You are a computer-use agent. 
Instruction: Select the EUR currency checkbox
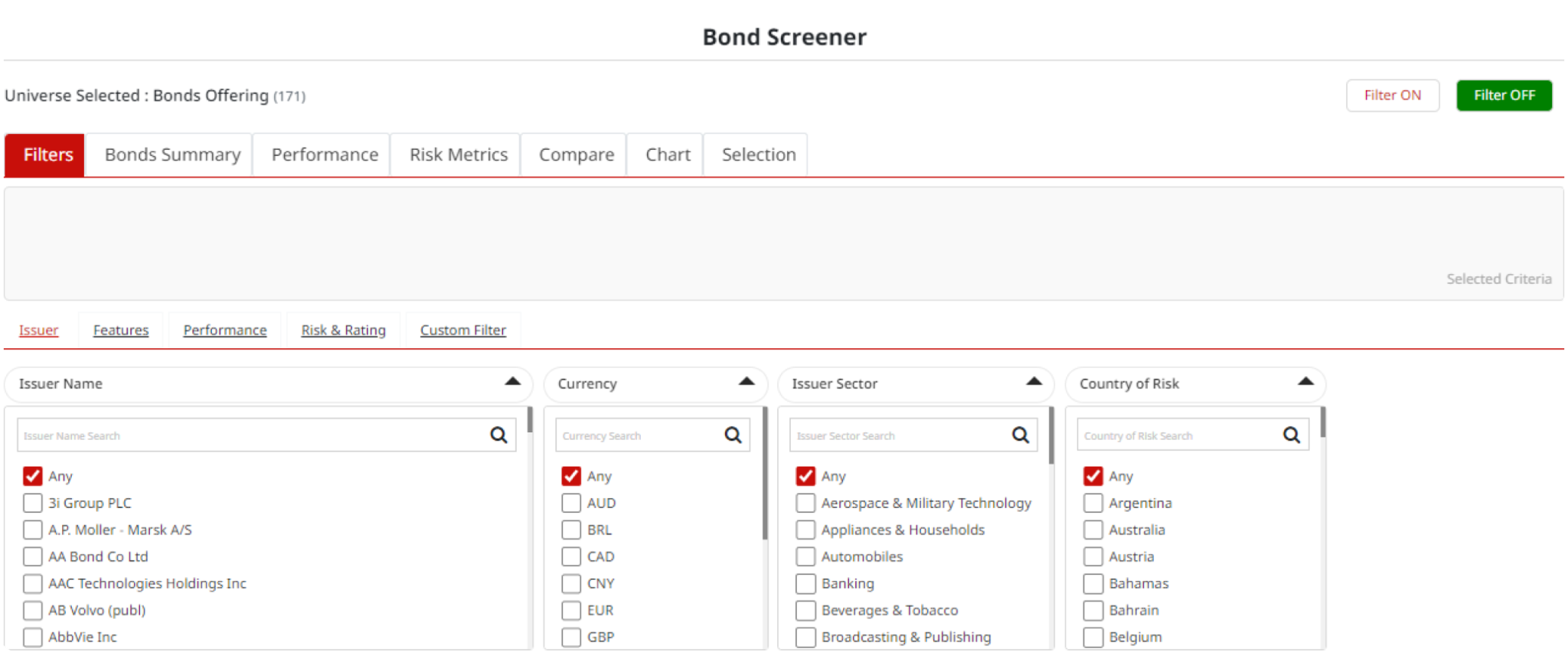(x=571, y=610)
